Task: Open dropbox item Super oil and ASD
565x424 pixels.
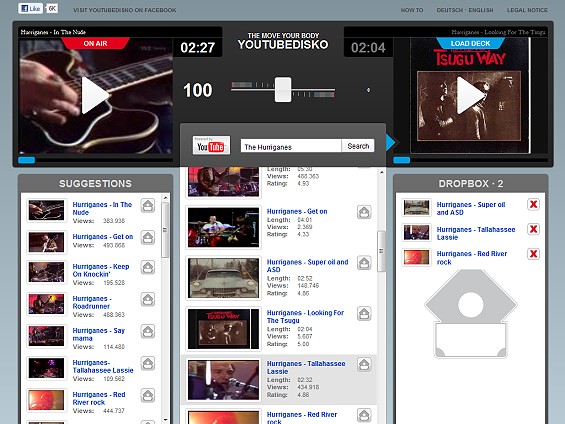Action: click(x=471, y=209)
